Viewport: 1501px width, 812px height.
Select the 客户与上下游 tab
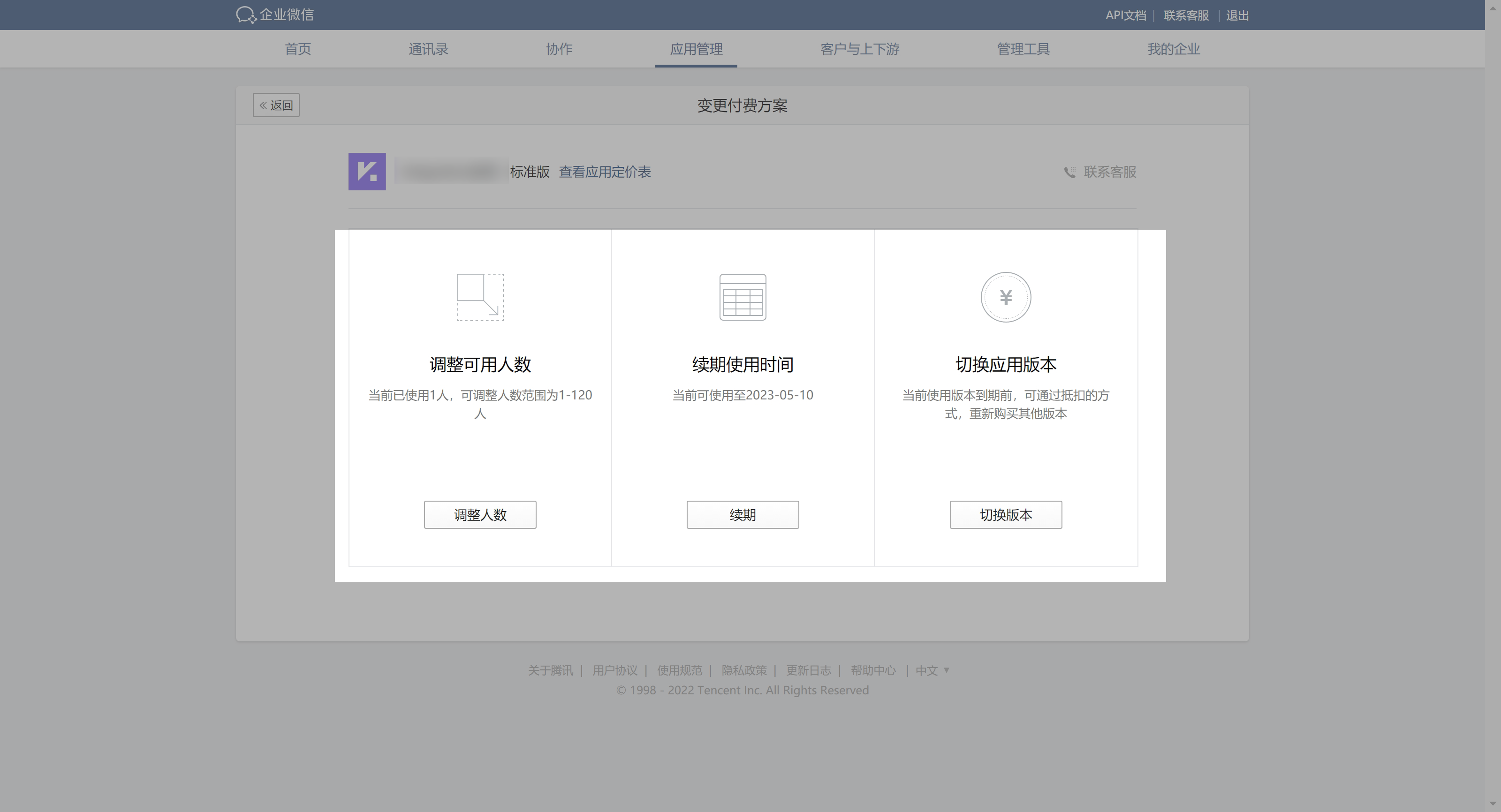[x=859, y=49]
